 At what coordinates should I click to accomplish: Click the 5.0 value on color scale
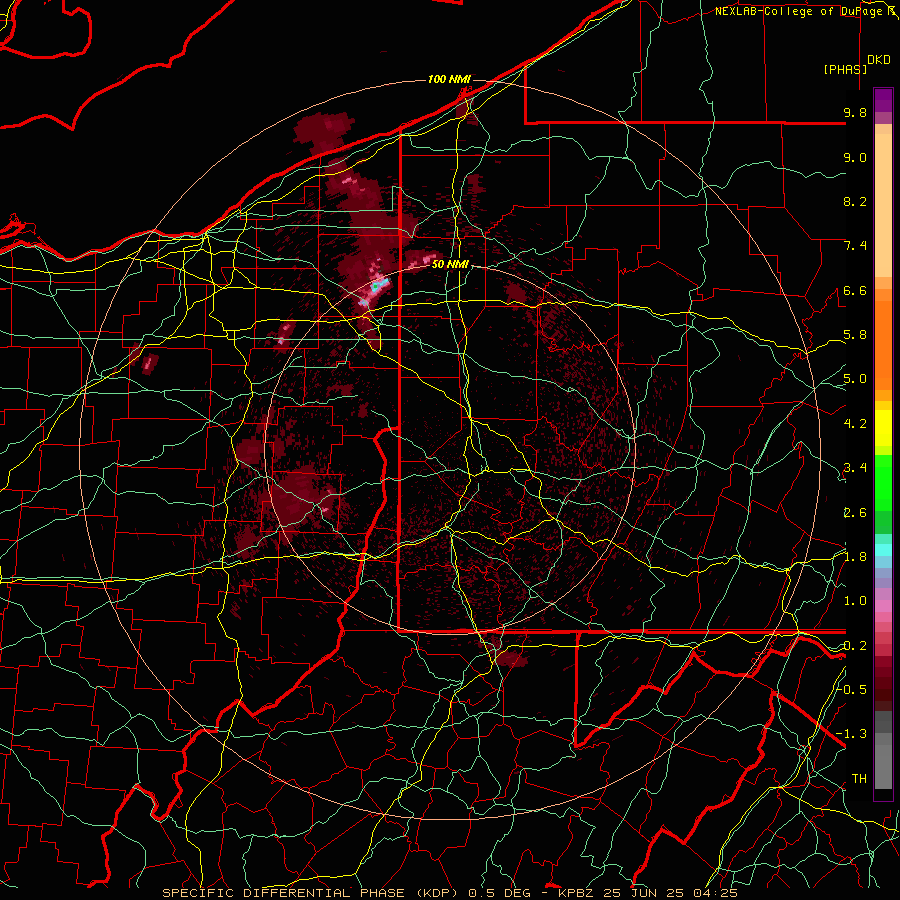tap(855, 379)
